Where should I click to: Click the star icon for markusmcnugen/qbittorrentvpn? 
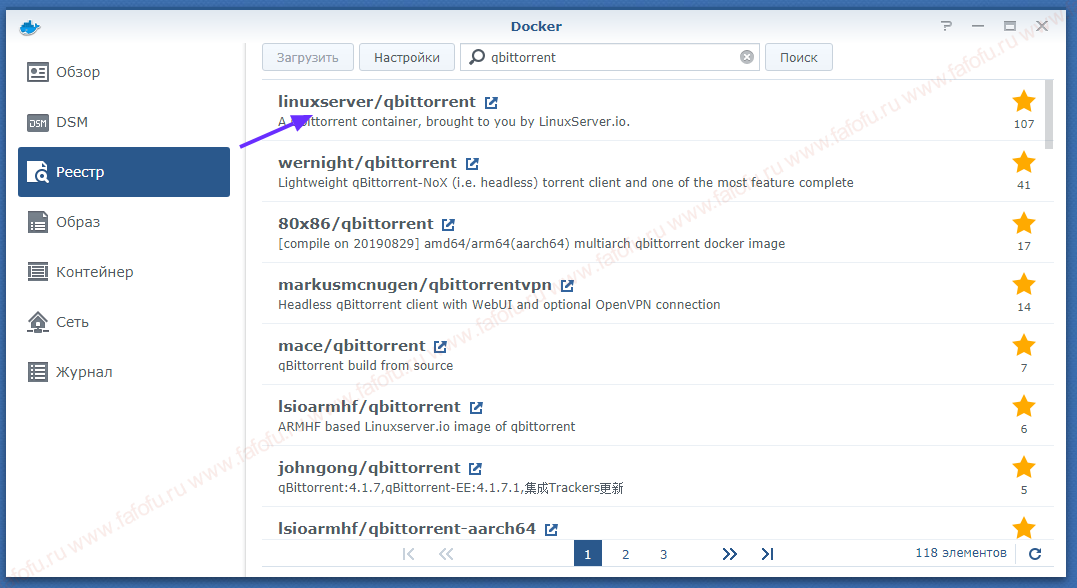click(x=1023, y=284)
